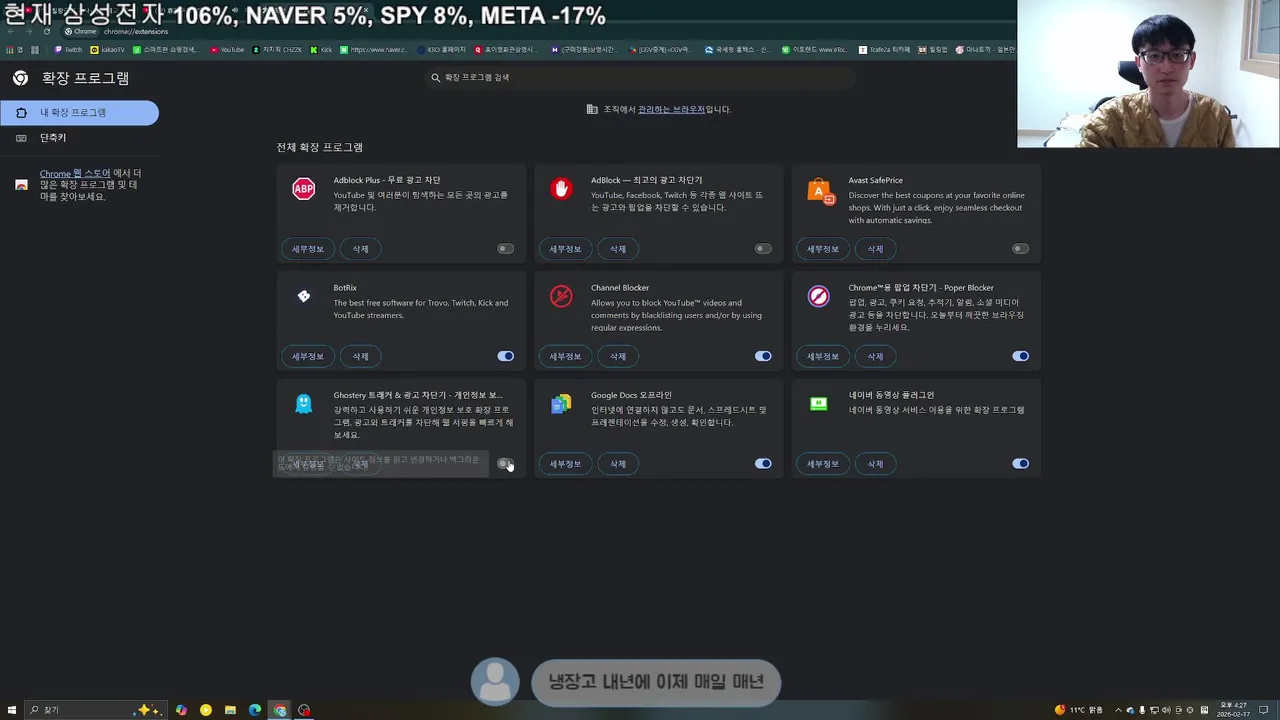Click the Chrome Web Store icon in sidebar
The width and height of the screenshot is (1280, 720).
(21, 185)
